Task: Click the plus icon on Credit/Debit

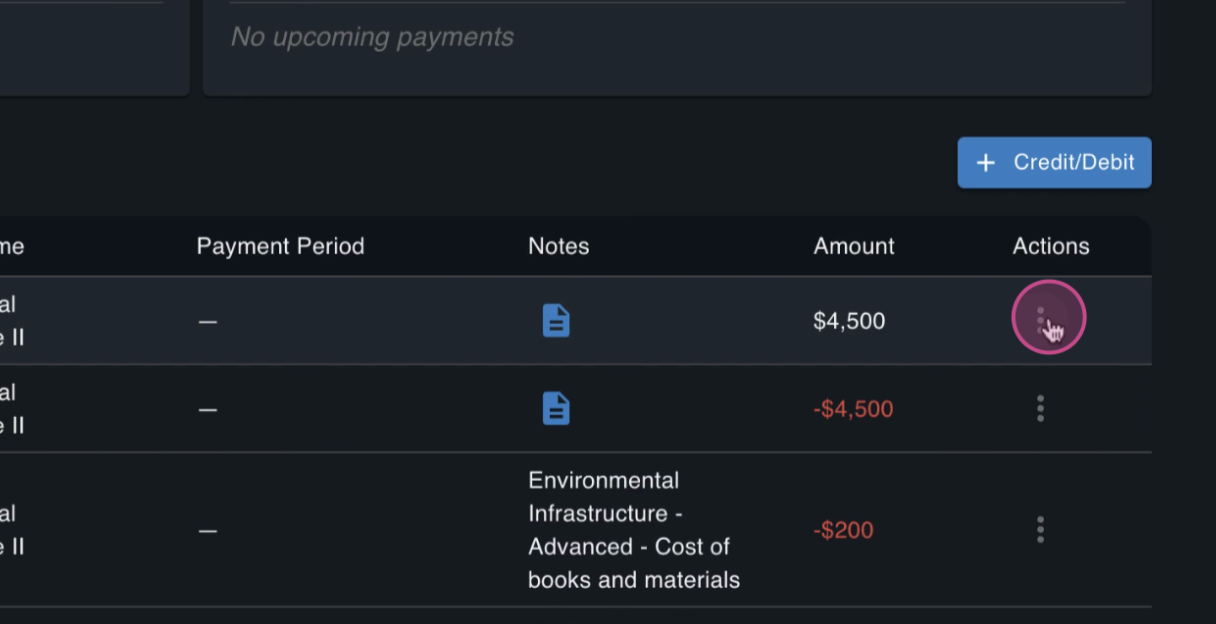Action: pos(986,162)
